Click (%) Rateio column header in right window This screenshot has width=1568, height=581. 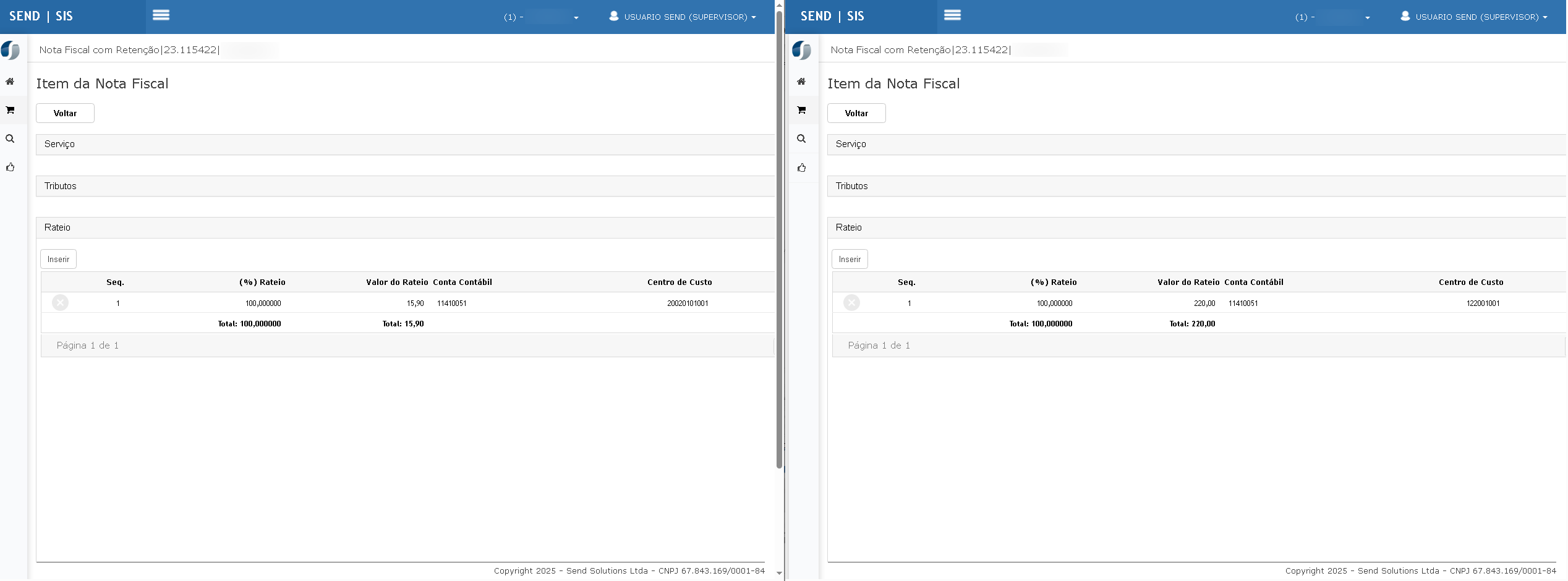pyautogui.click(x=1054, y=282)
